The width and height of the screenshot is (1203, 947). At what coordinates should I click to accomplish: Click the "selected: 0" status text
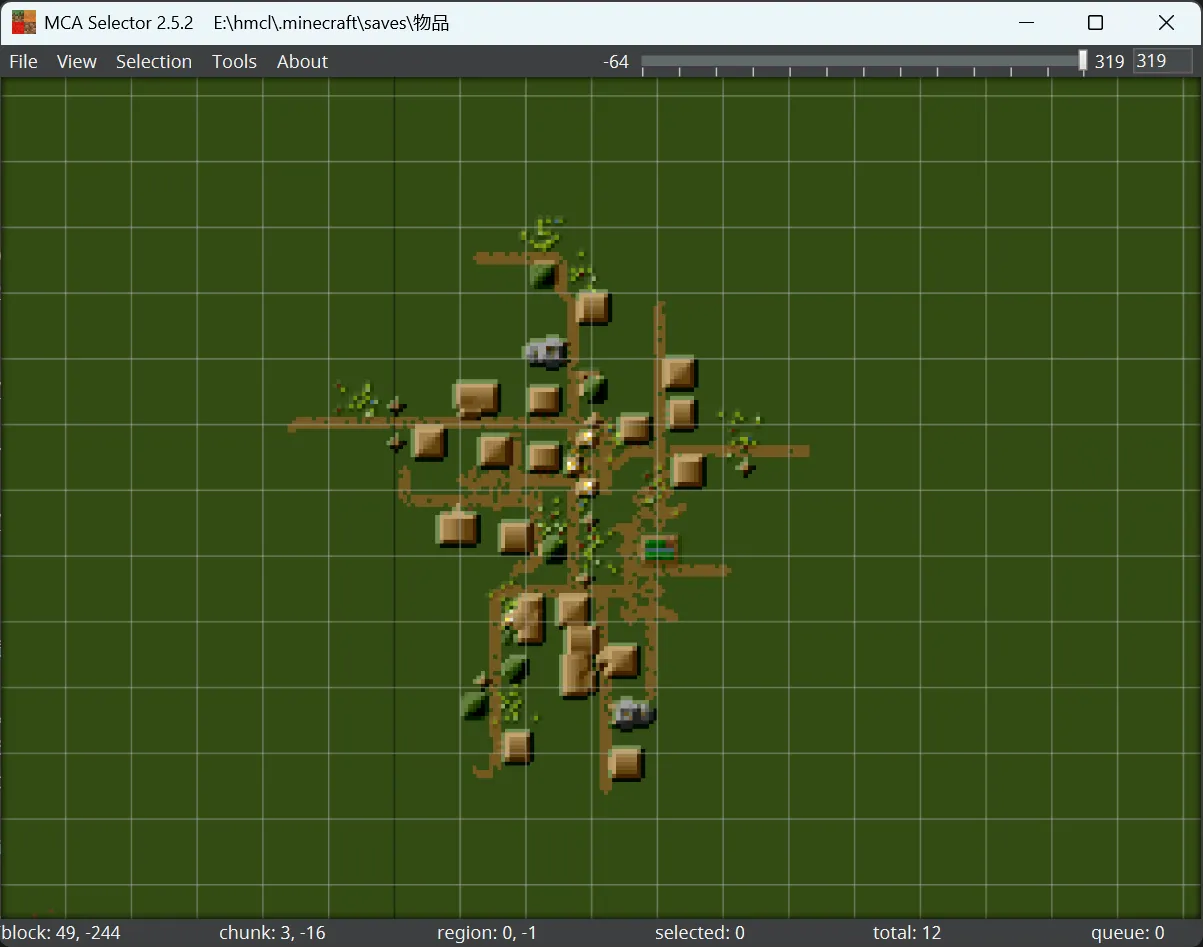coord(700,933)
